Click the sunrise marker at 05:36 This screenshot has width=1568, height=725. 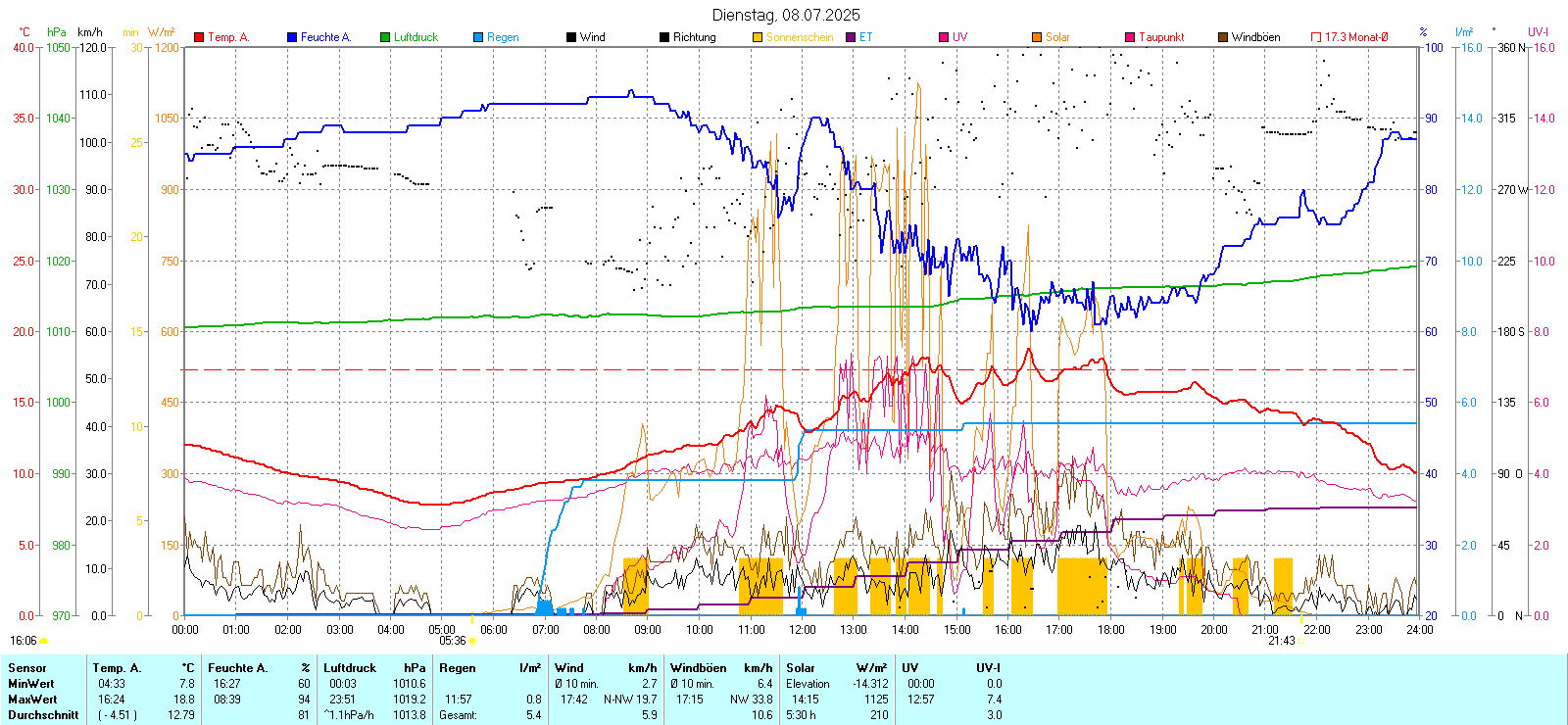[472, 641]
